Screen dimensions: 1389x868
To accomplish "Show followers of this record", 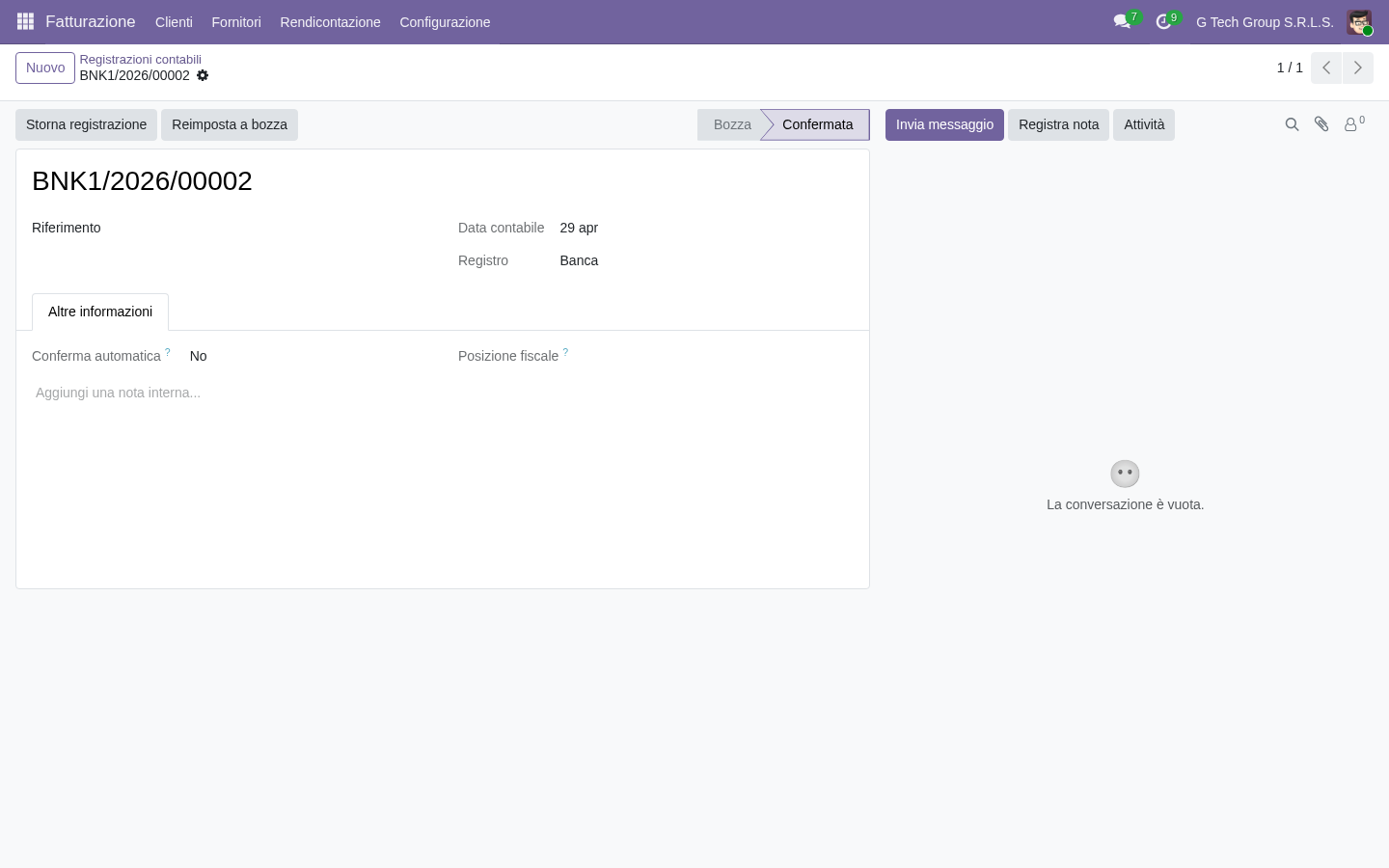I will point(1354,124).
